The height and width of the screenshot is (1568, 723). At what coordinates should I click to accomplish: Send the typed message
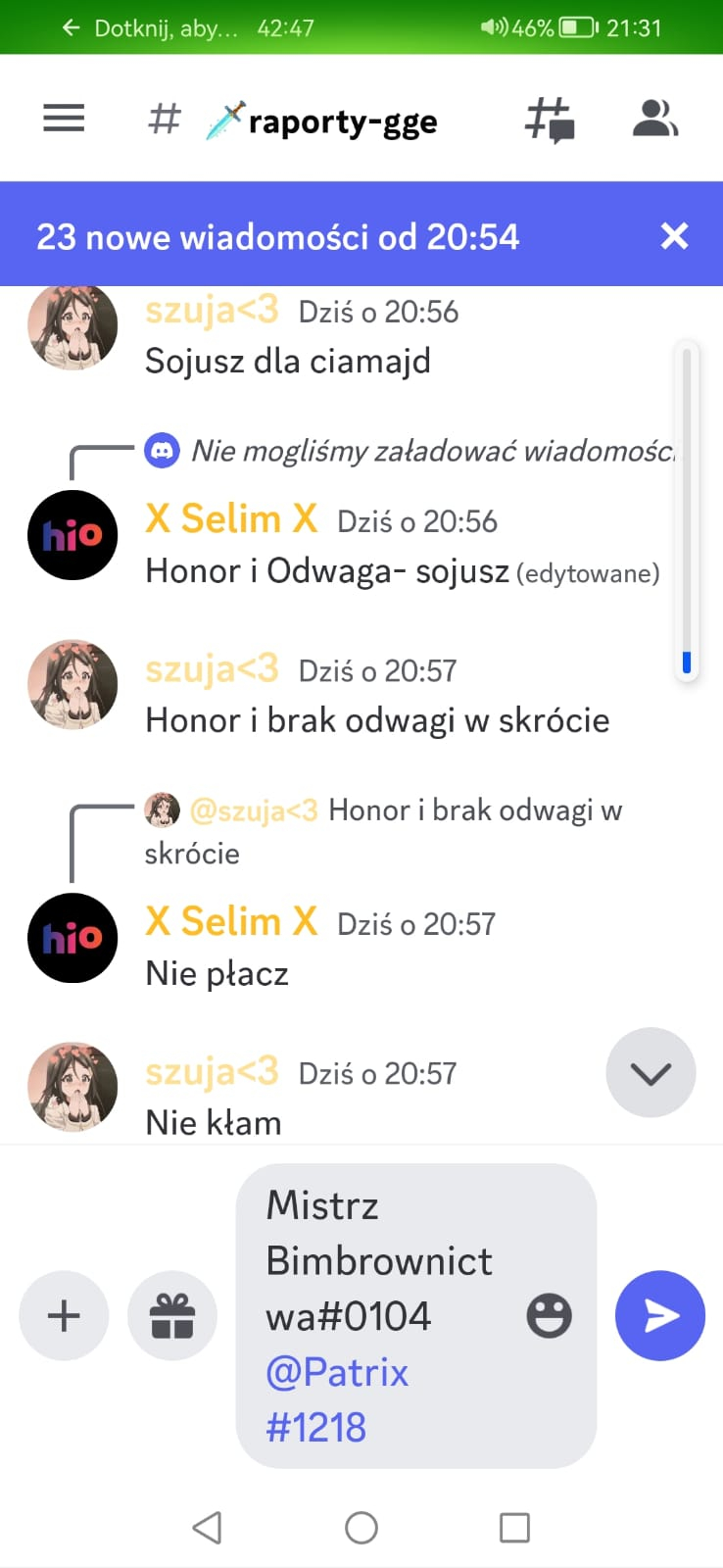click(660, 1315)
